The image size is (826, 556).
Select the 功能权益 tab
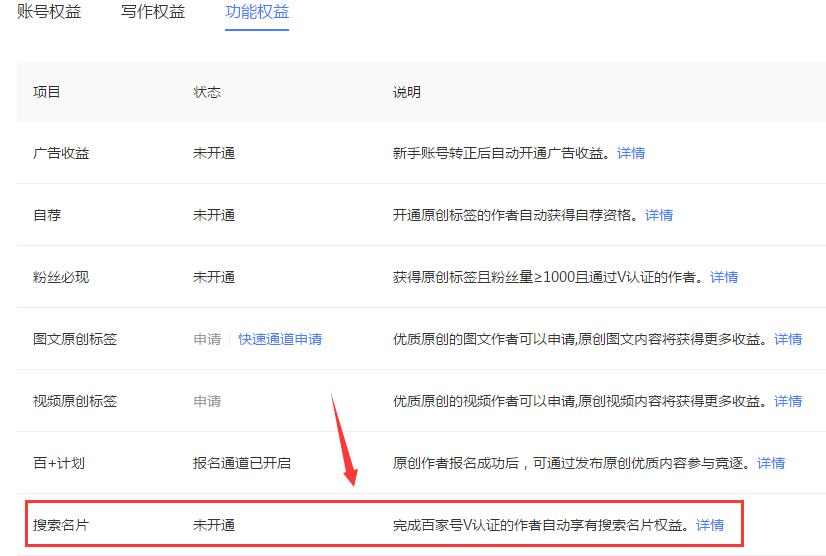pyautogui.click(x=257, y=12)
